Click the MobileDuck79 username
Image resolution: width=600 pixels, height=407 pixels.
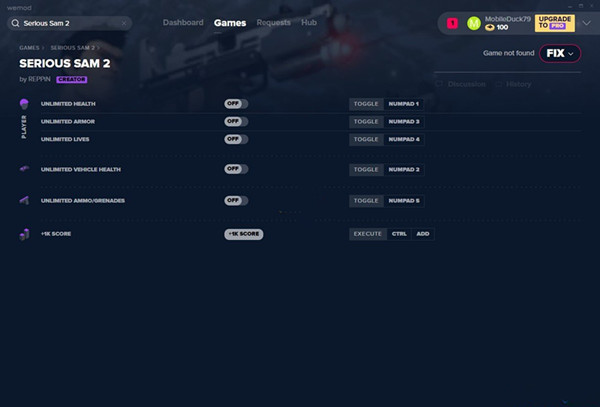click(x=508, y=19)
